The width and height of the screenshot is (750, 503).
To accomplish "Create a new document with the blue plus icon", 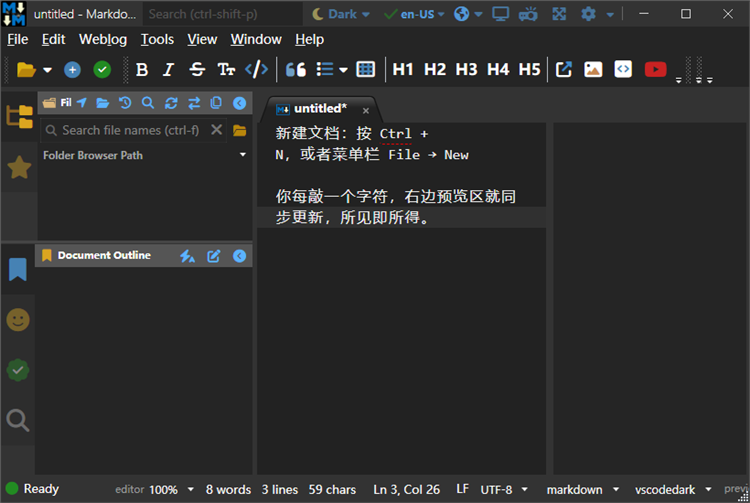I will tap(72, 70).
